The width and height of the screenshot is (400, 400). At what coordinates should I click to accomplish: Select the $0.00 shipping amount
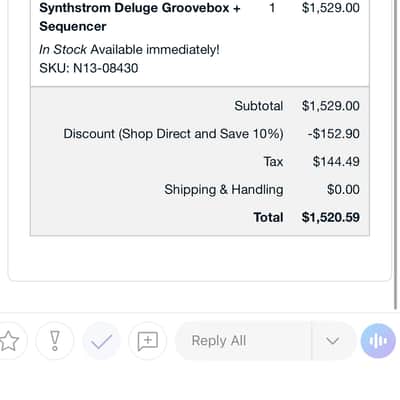tap(343, 190)
